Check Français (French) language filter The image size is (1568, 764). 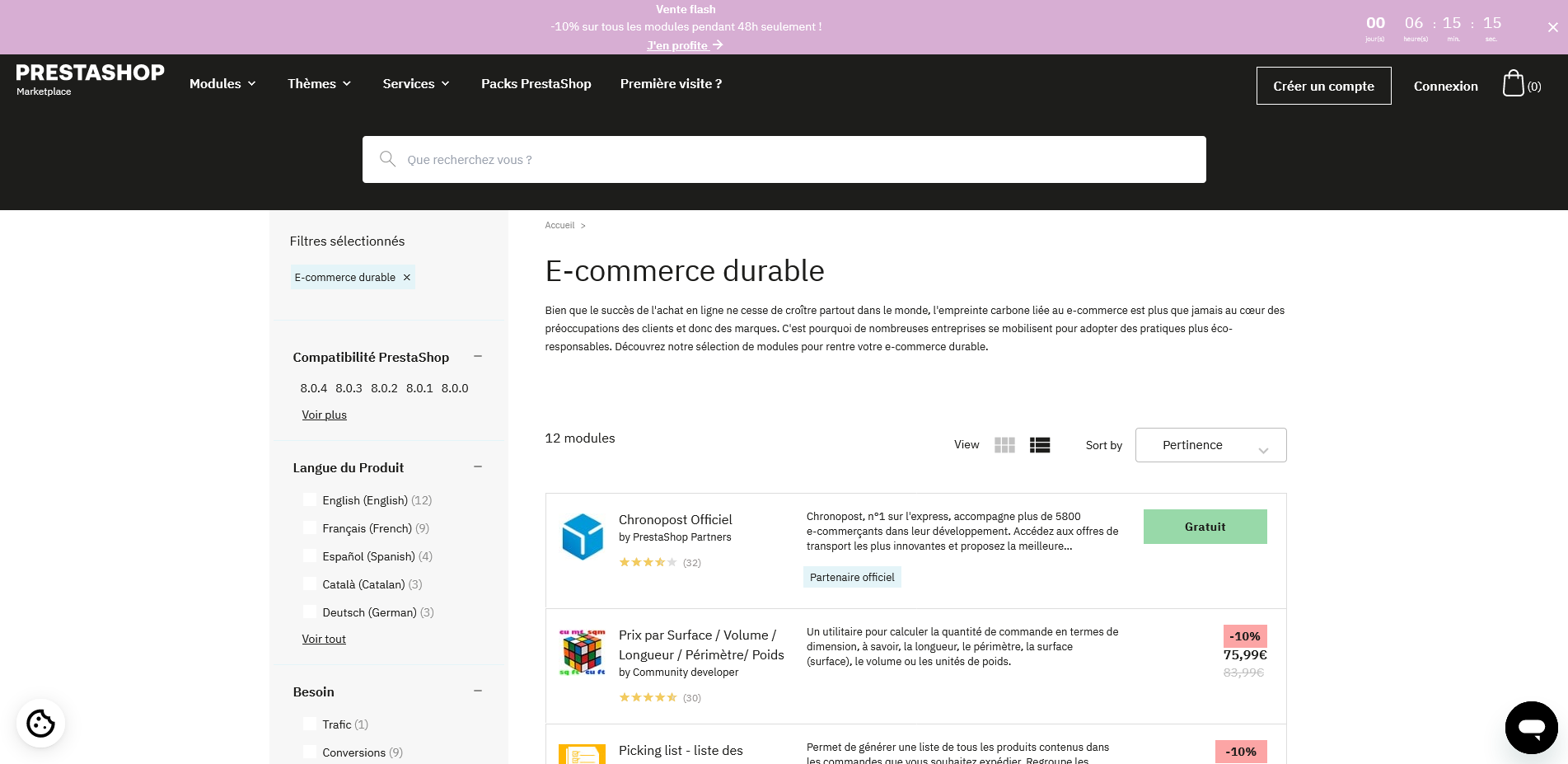tap(310, 527)
